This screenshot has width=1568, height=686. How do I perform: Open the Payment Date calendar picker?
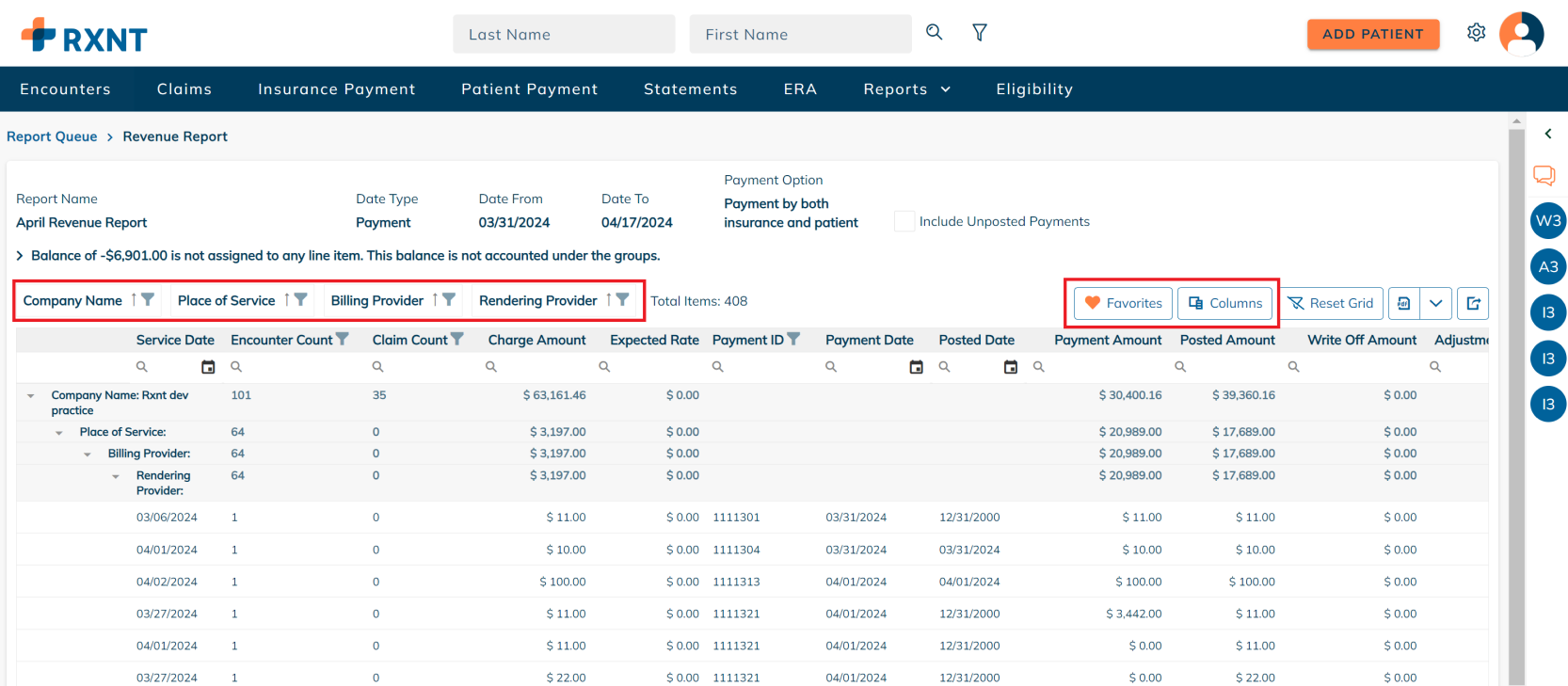point(916,367)
